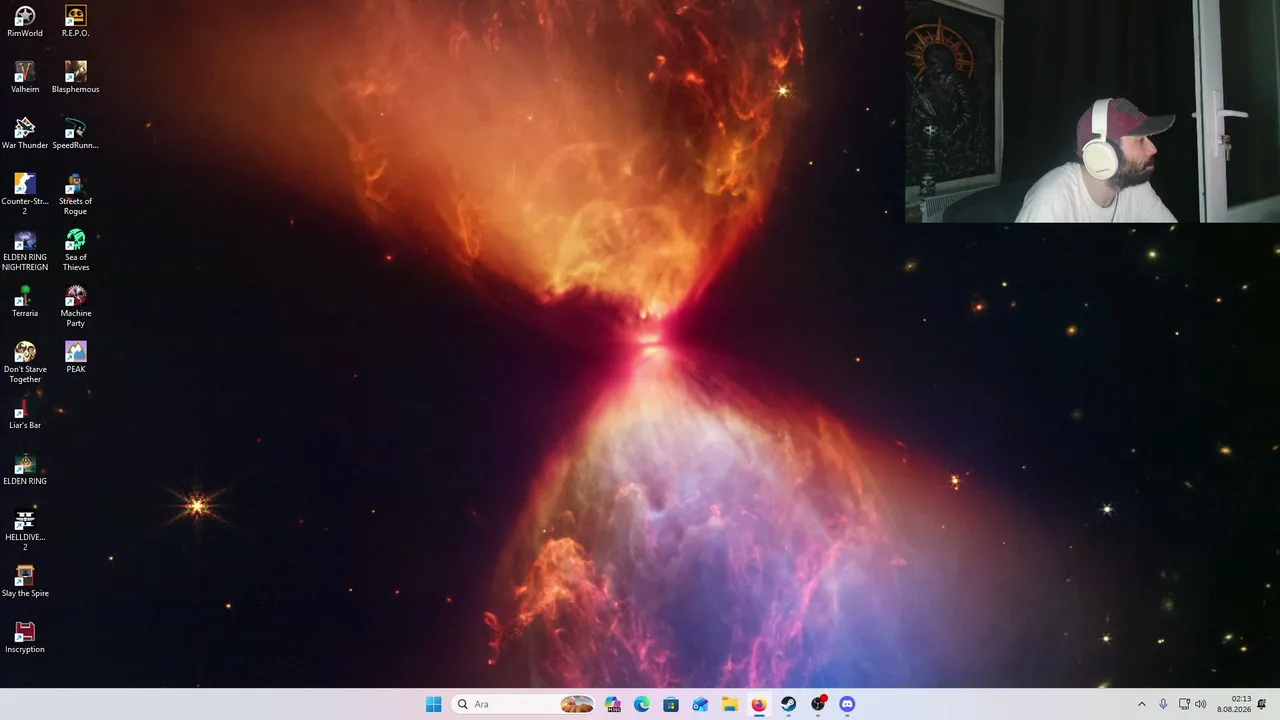Select the Liar's Bar desktop icon
This screenshot has height=720, width=1280.
pyautogui.click(x=25, y=413)
